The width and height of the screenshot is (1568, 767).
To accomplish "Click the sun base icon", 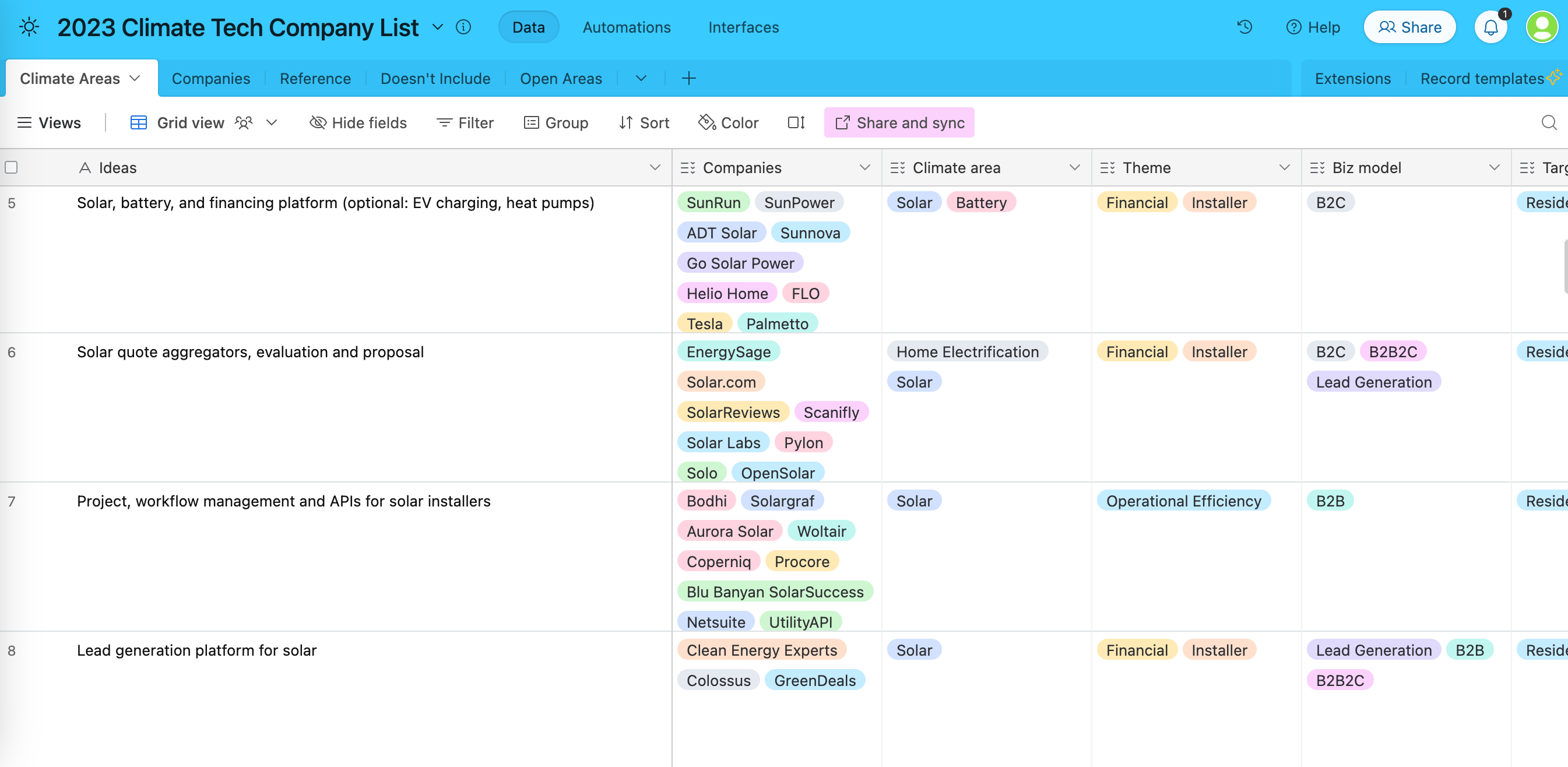I will point(29,27).
